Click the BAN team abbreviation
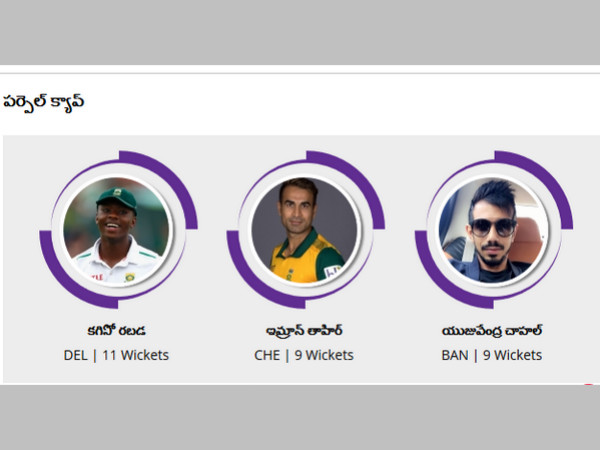Image resolution: width=600 pixels, height=450 pixels. click(455, 355)
